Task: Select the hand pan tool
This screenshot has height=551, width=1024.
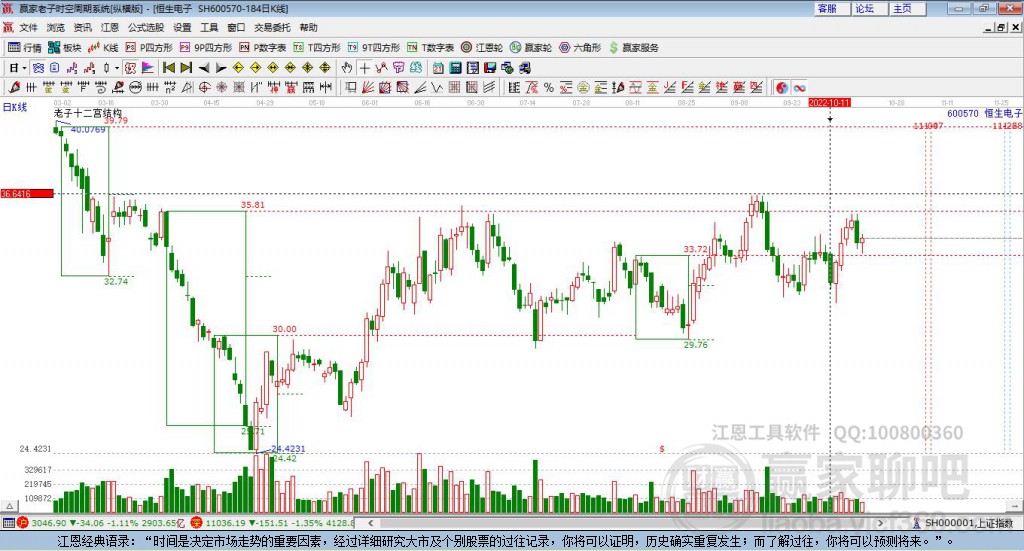Action: click(347, 68)
